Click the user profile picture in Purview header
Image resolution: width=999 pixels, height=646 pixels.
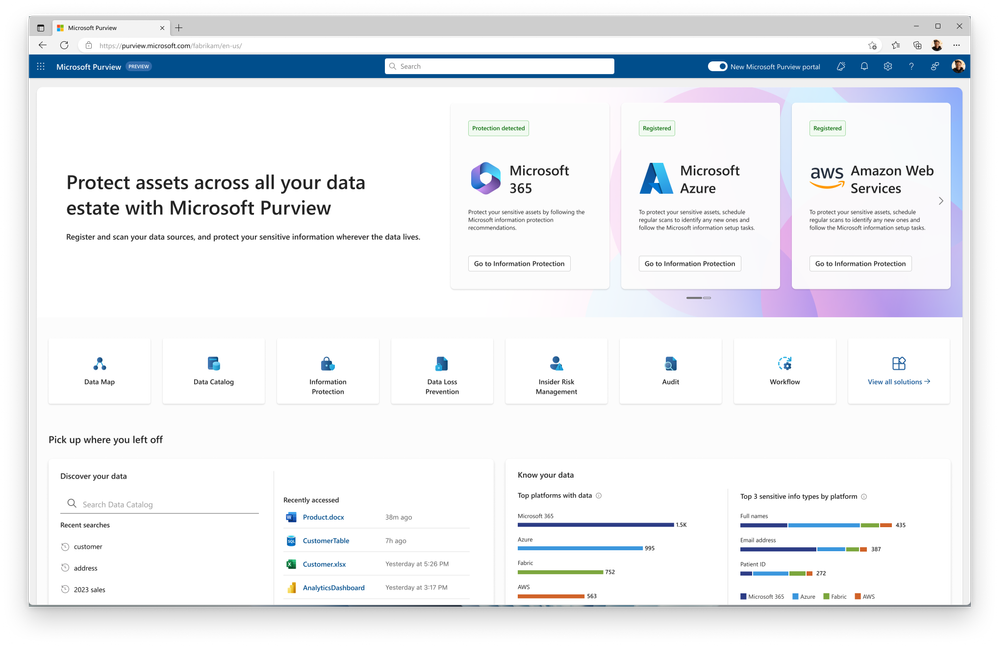958,66
